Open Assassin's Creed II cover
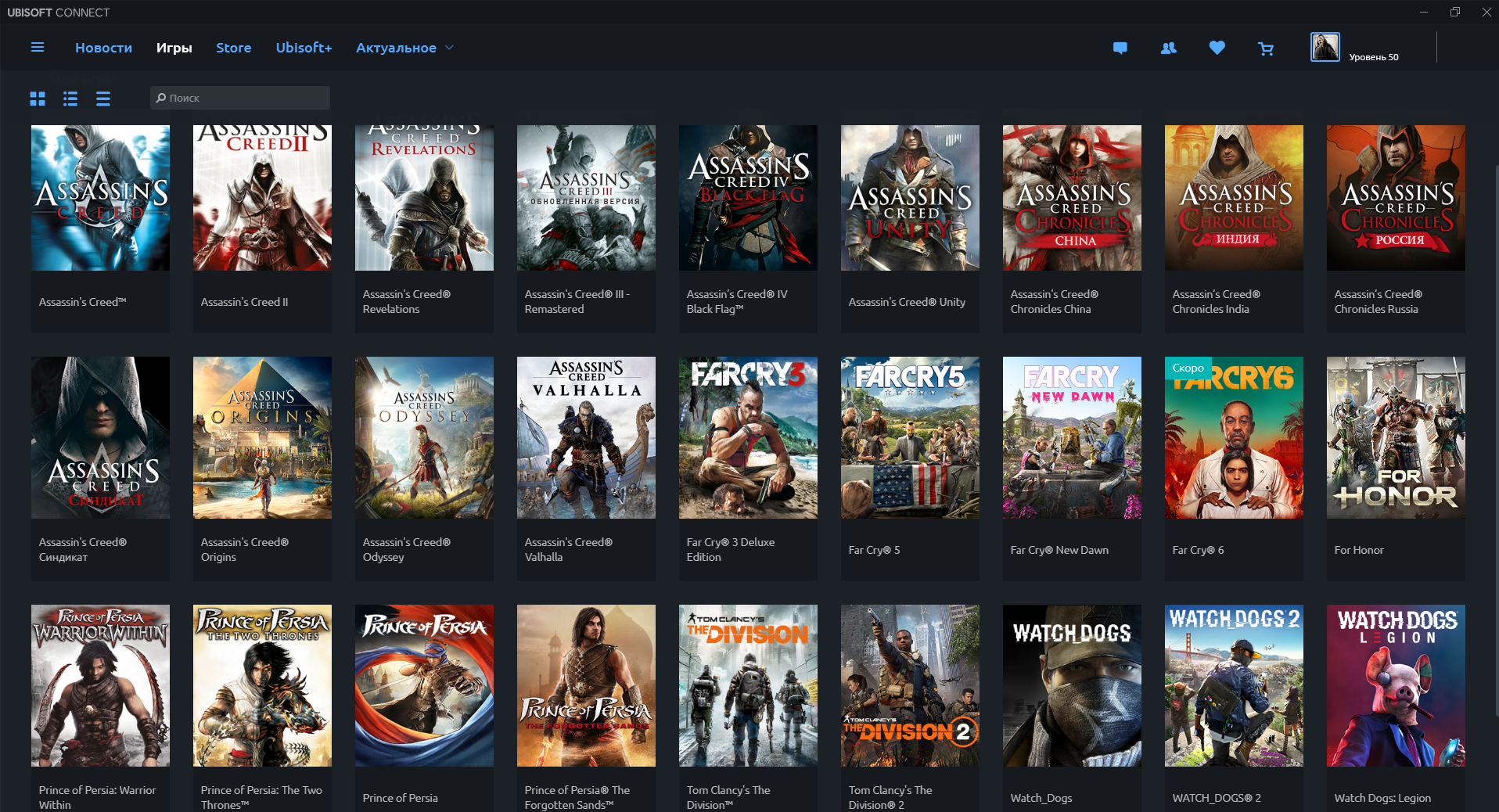This screenshot has height=812, width=1499. 262,198
